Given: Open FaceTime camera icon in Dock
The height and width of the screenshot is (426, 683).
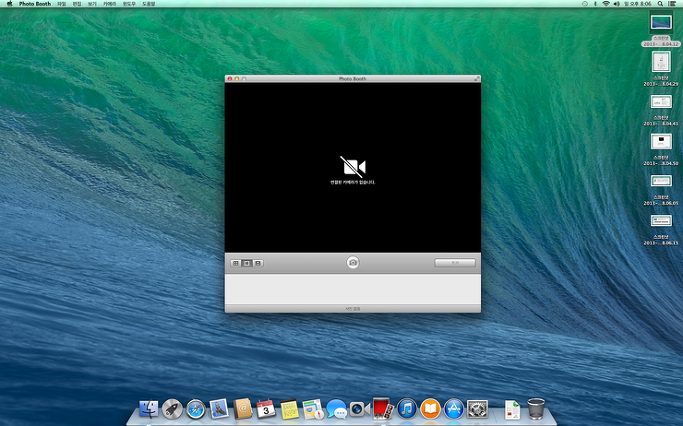Looking at the screenshot, I should (x=360, y=409).
